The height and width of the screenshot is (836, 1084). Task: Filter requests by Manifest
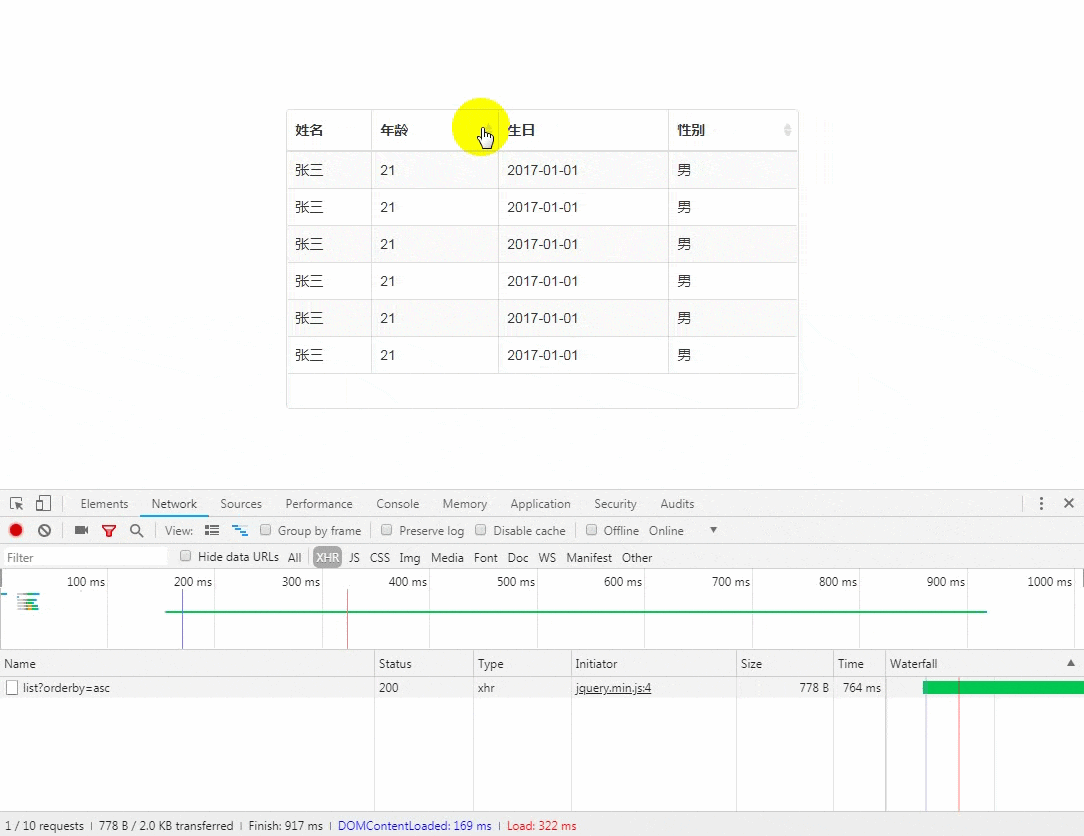point(589,557)
